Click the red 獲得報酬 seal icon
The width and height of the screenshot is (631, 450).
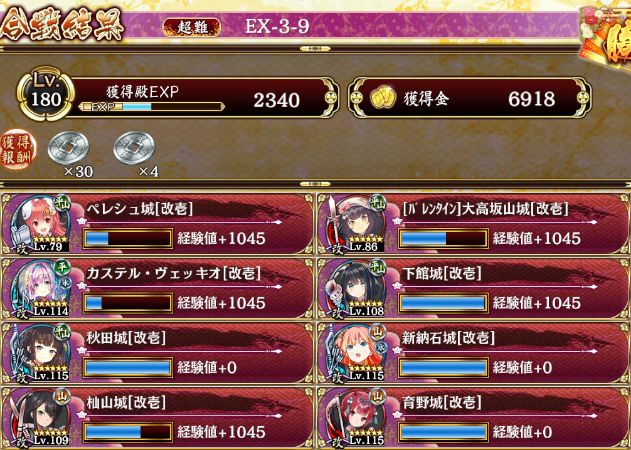[x=18, y=149]
